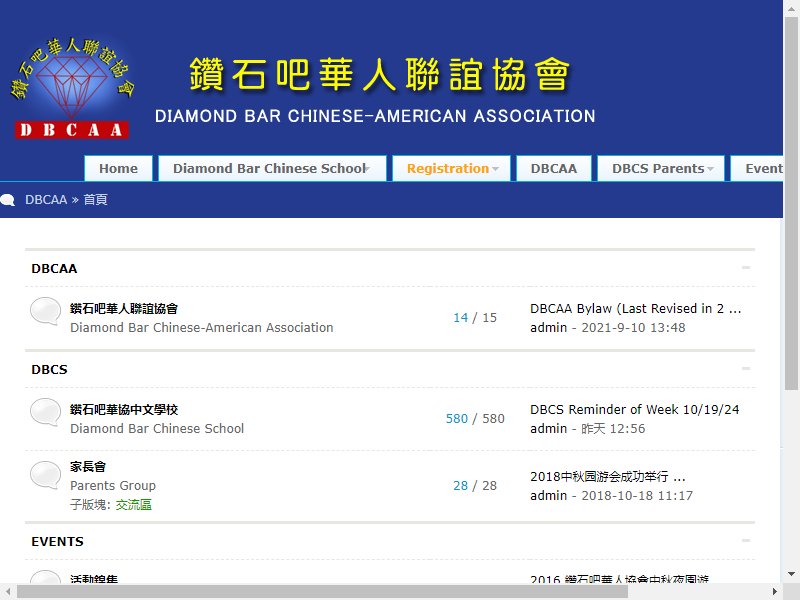Click admin author of DBCAA Bylaw post
800x600 pixels.
click(548, 328)
